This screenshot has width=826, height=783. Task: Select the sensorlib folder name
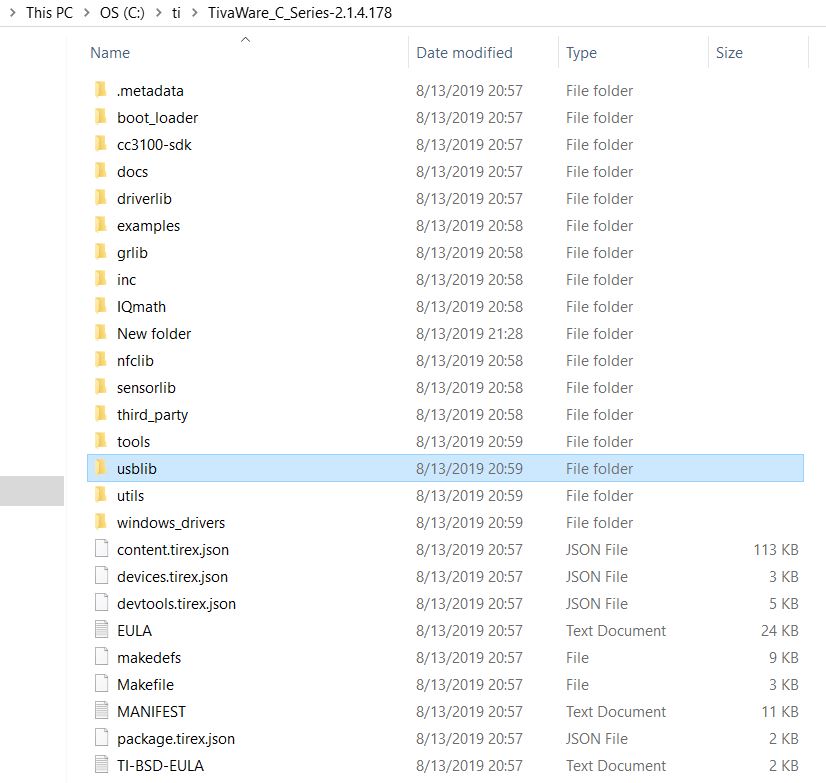(146, 388)
